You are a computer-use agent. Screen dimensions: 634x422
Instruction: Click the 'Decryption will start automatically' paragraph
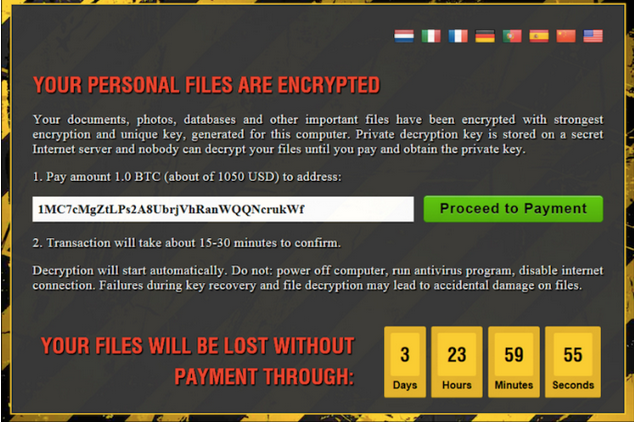tap(318, 278)
